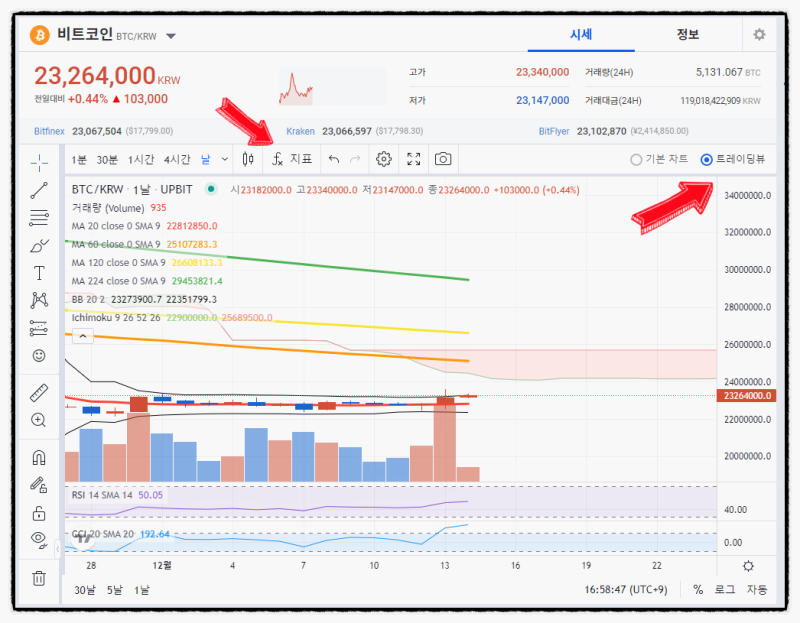Click the CCI 20 SMA 20 legend
The height and width of the screenshot is (623, 800).
click(x=120, y=534)
